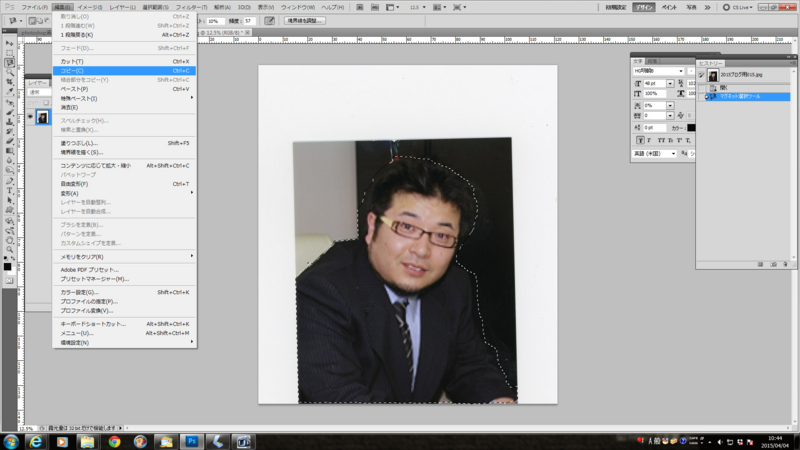Viewport: 800px width, 450px height.
Task: Toggle Superscript in Character panel
Action: pyautogui.click(x=679, y=140)
